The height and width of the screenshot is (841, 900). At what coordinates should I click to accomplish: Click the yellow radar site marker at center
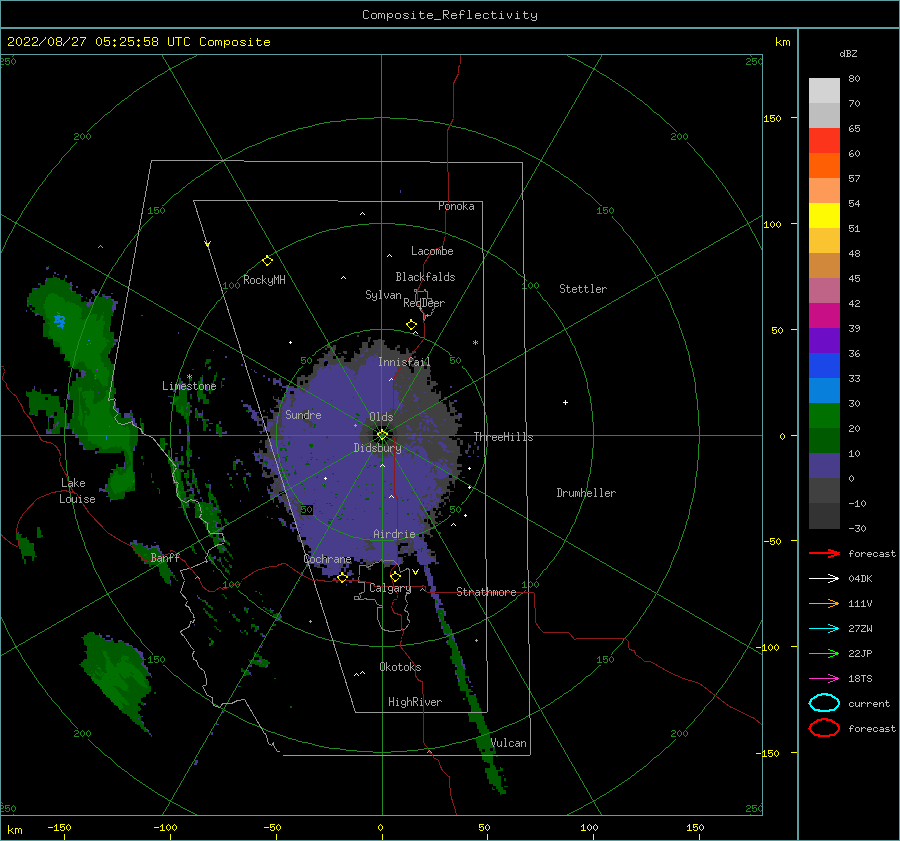coord(382,435)
